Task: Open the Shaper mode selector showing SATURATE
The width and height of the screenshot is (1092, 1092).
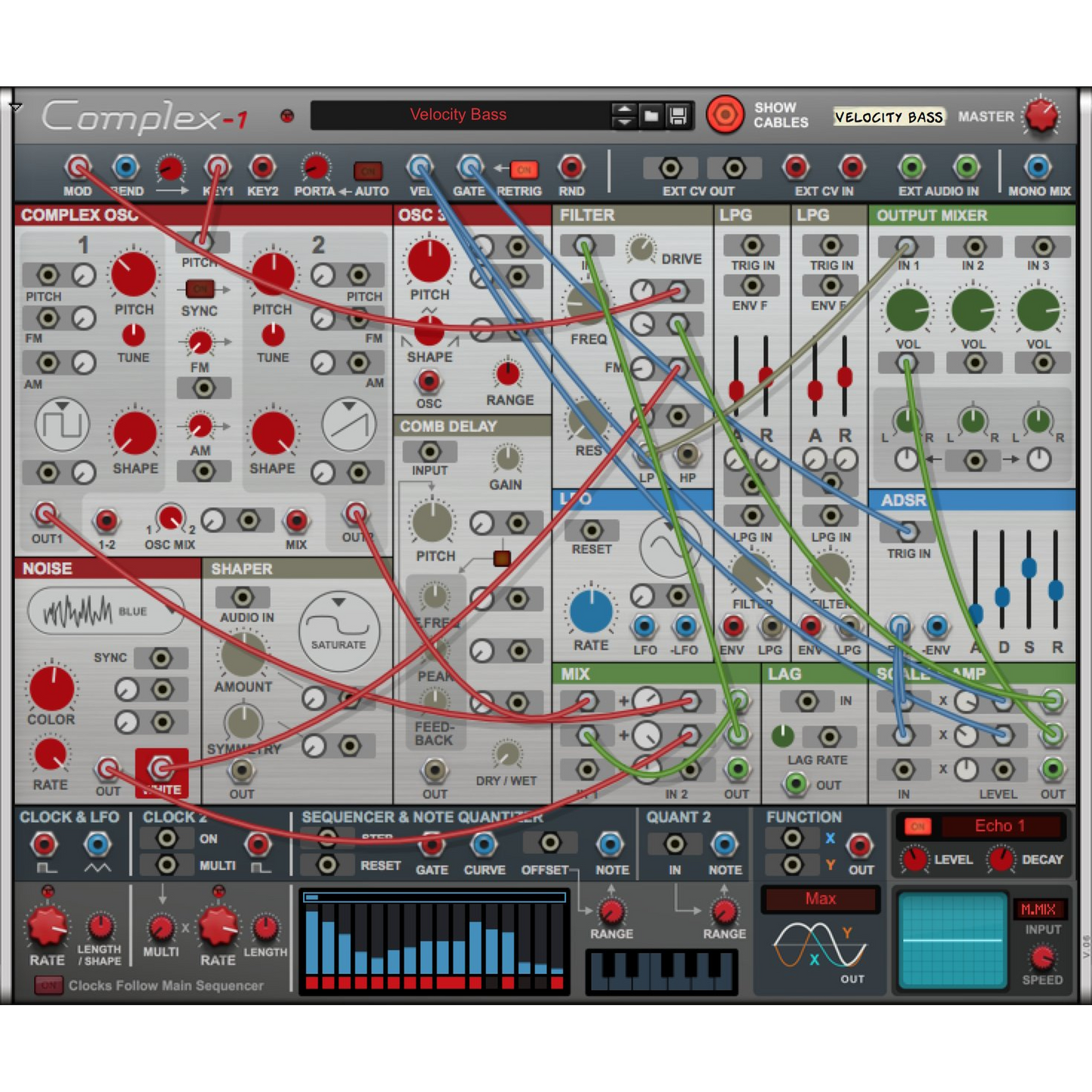Action: [x=339, y=631]
